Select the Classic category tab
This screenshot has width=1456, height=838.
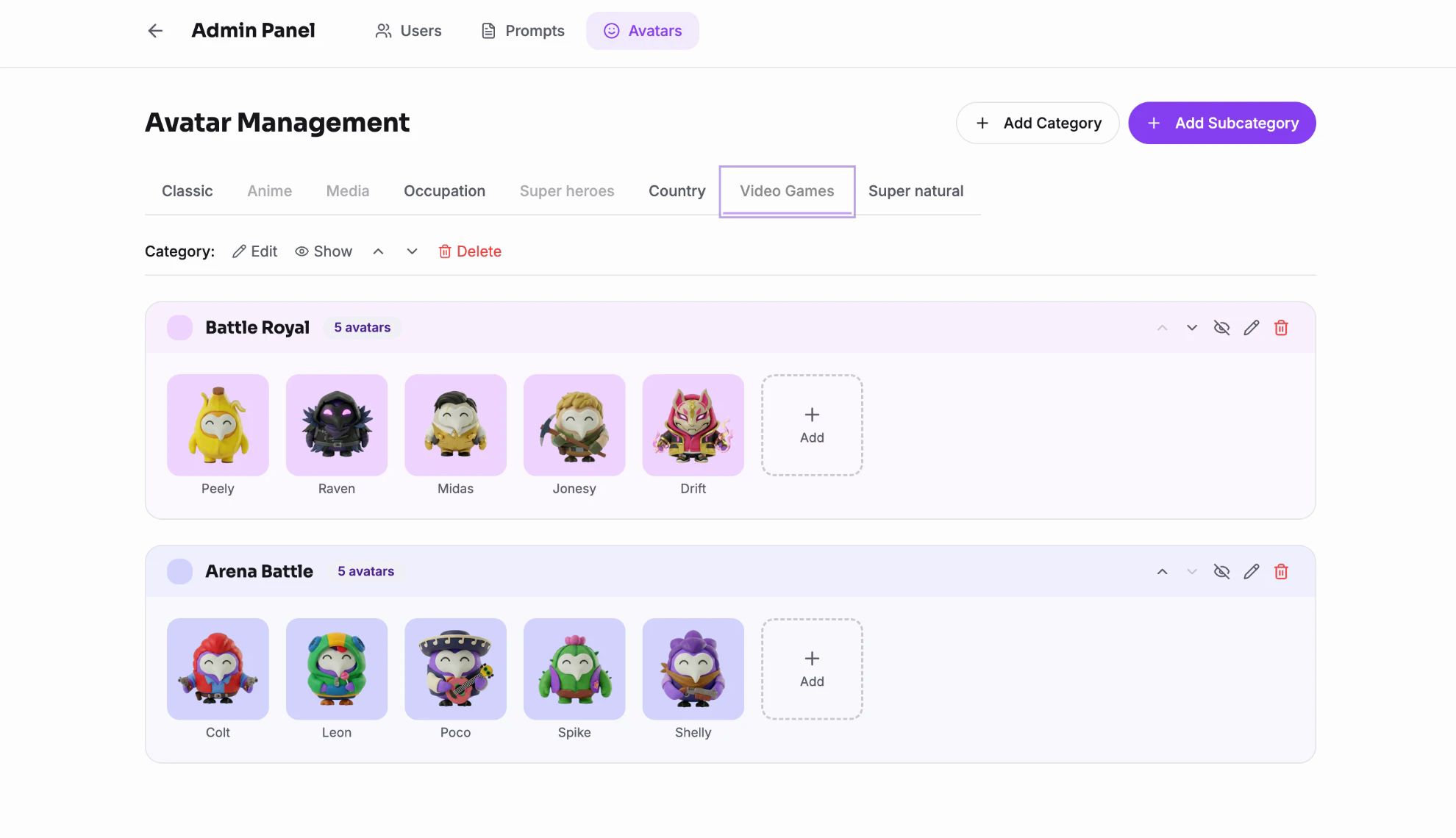[x=188, y=191]
